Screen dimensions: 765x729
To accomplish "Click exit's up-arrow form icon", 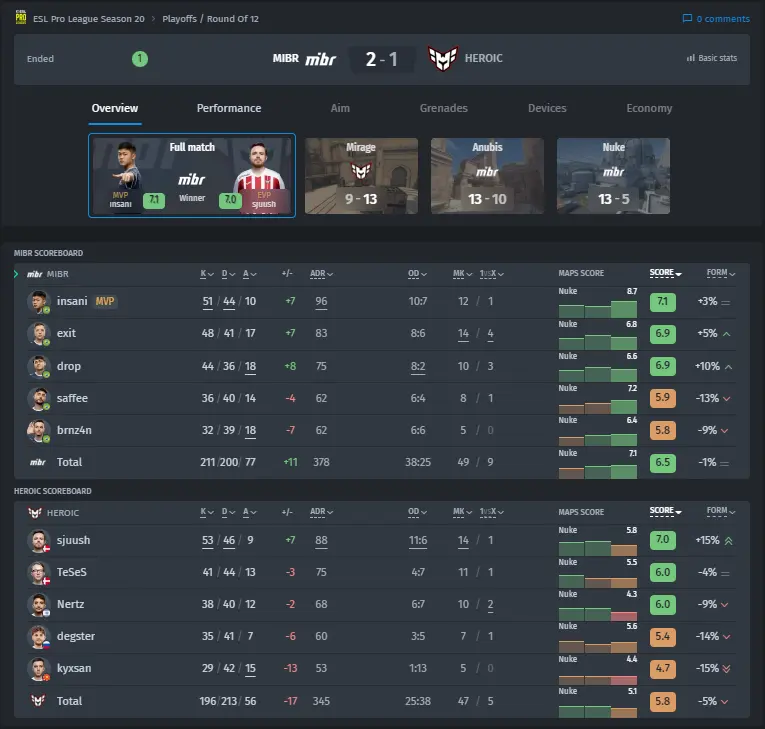I will 726,334.
